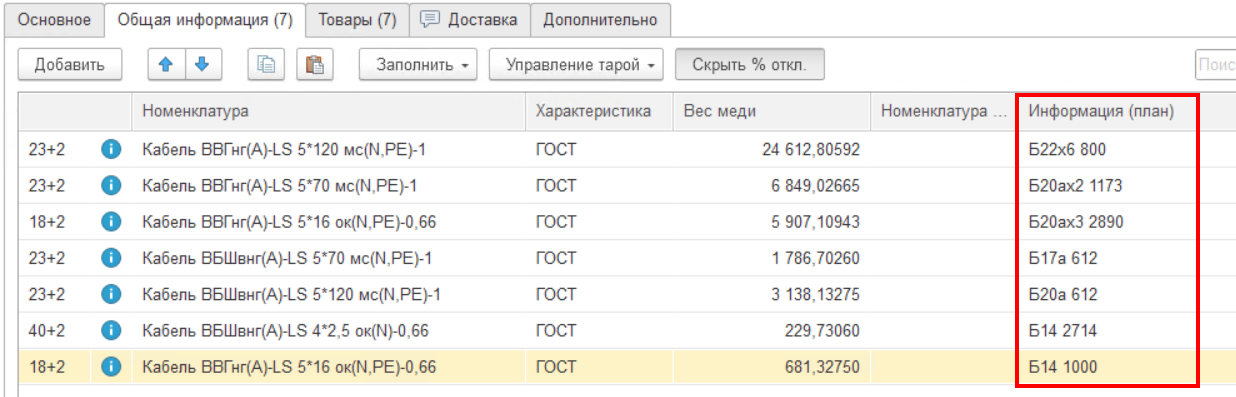Open the chat icon on the Доставка tab
This screenshot has height=397, width=1236.
click(x=430, y=19)
